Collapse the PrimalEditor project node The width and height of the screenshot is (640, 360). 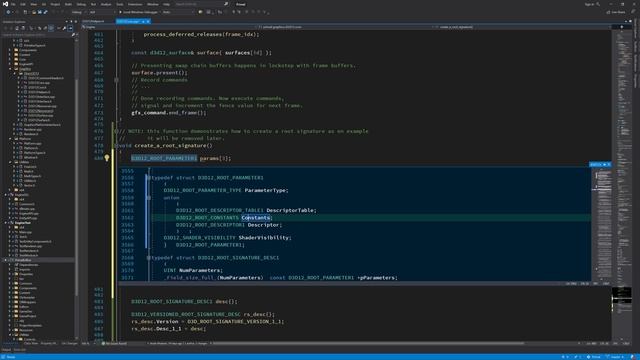[6, 260]
